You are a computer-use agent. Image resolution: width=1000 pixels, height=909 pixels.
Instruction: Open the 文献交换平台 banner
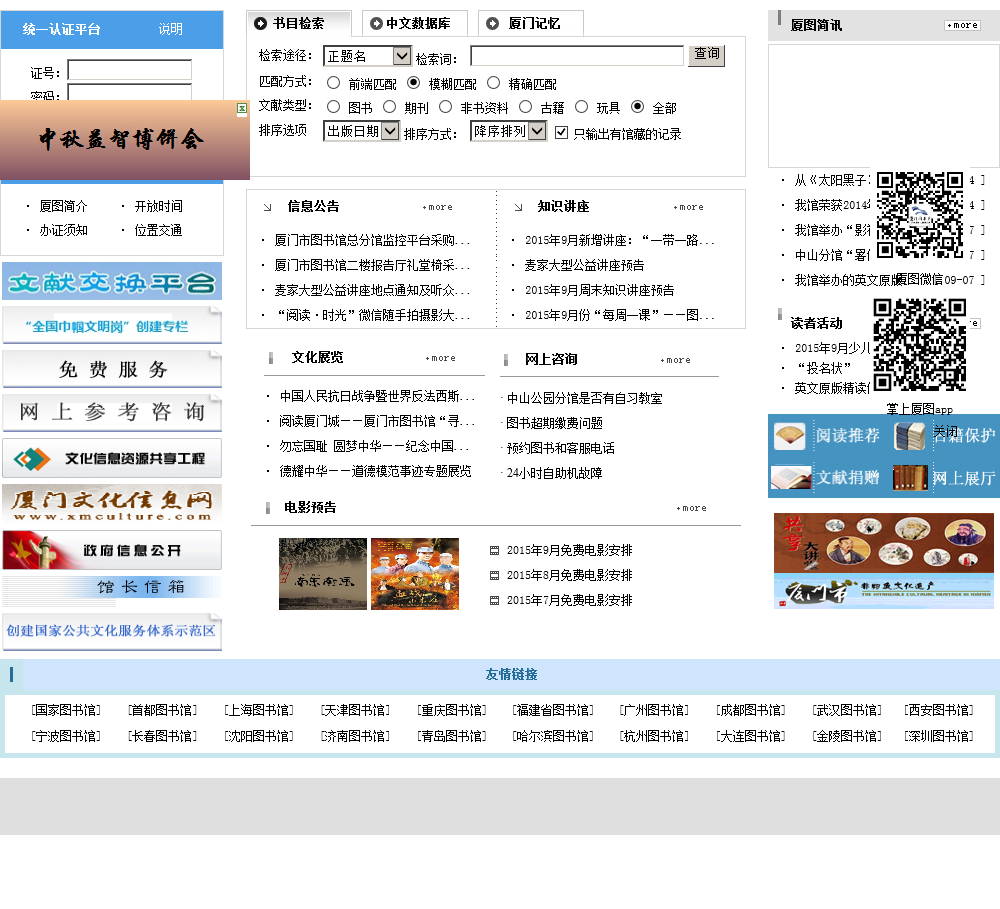(112, 281)
